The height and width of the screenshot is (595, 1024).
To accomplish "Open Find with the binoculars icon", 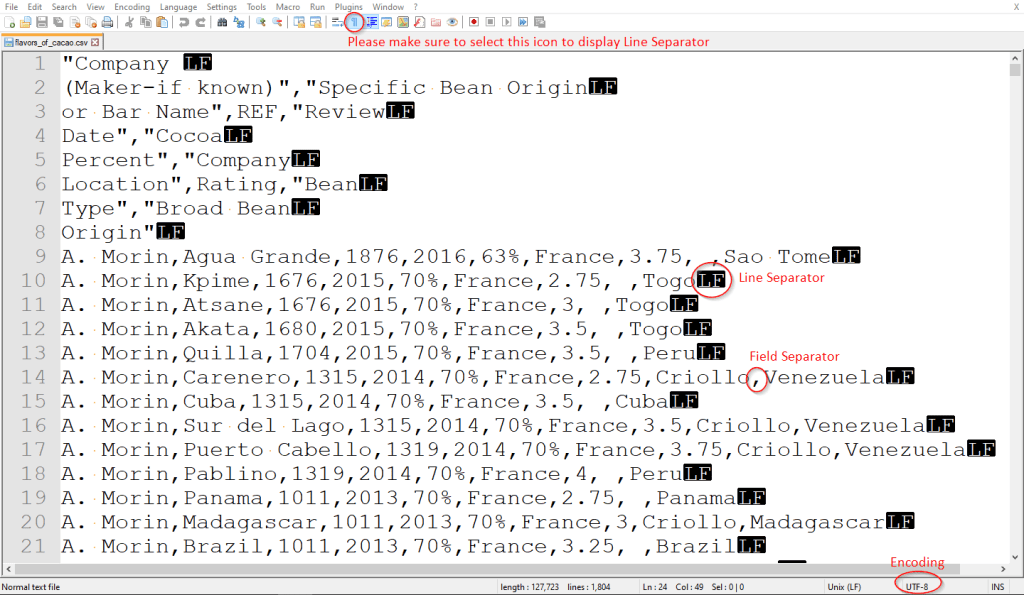I will (x=223, y=21).
